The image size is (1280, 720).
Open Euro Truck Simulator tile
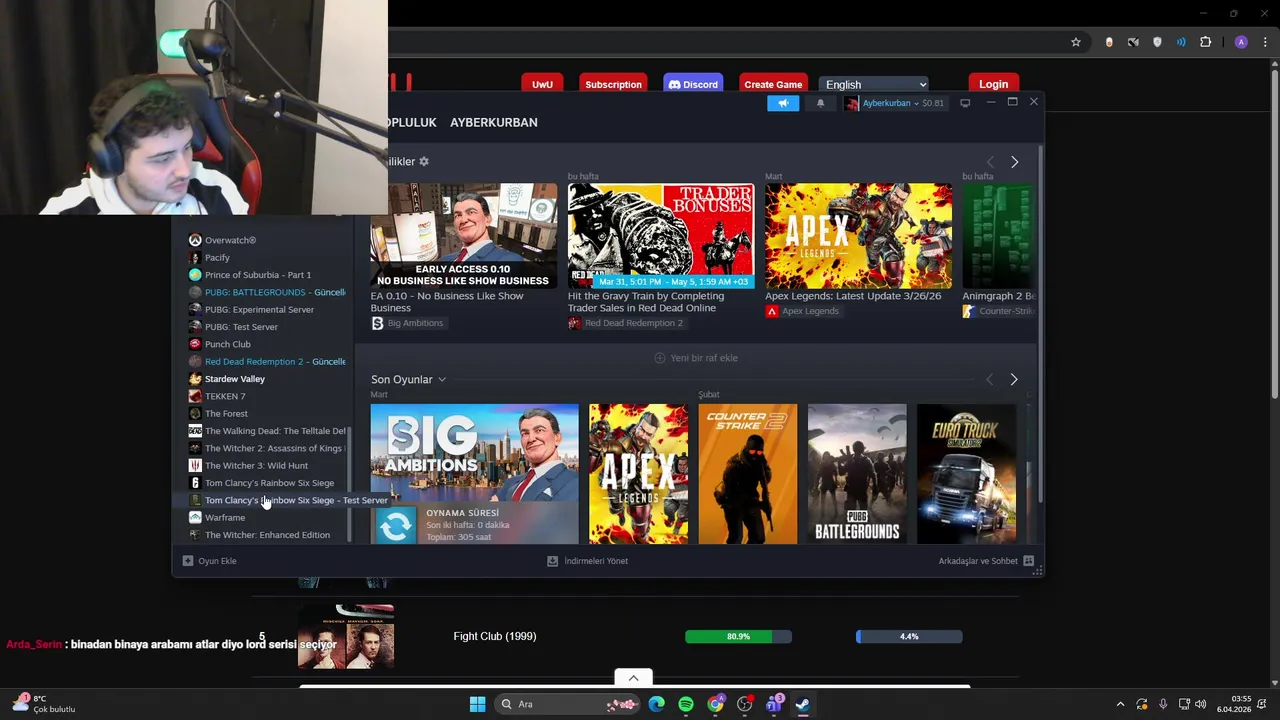(966, 474)
